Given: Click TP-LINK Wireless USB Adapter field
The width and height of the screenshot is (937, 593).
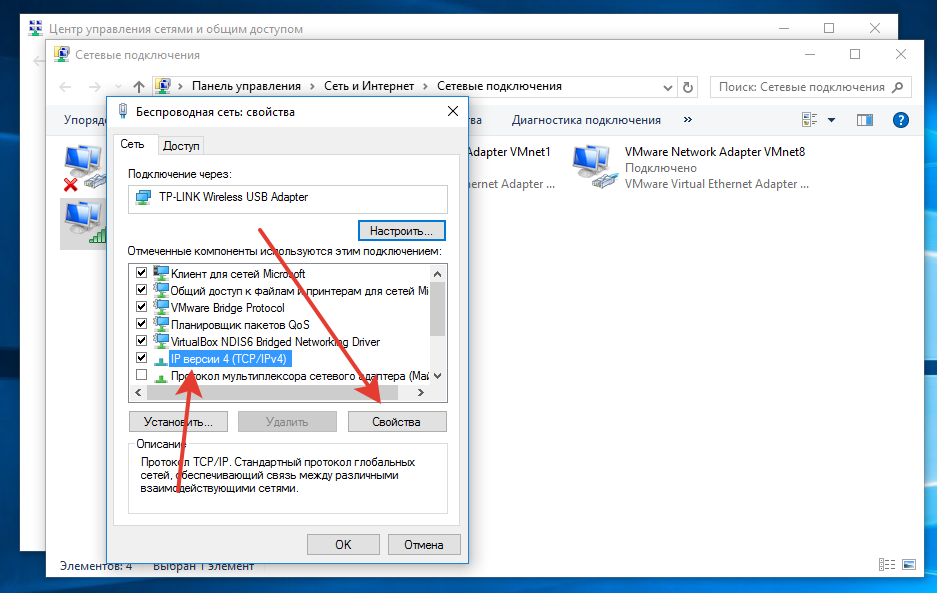Looking at the screenshot, I should click(287, 198).
